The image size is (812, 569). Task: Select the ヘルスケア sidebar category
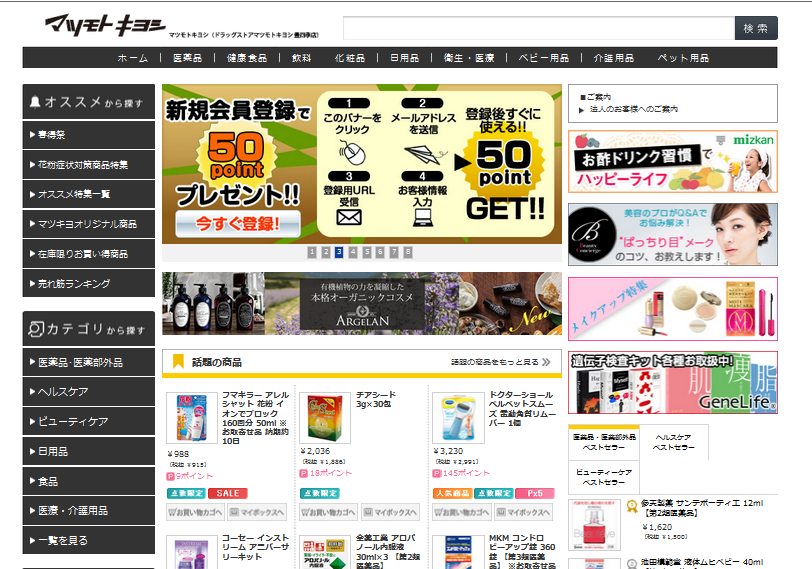(x=89, y=392)
